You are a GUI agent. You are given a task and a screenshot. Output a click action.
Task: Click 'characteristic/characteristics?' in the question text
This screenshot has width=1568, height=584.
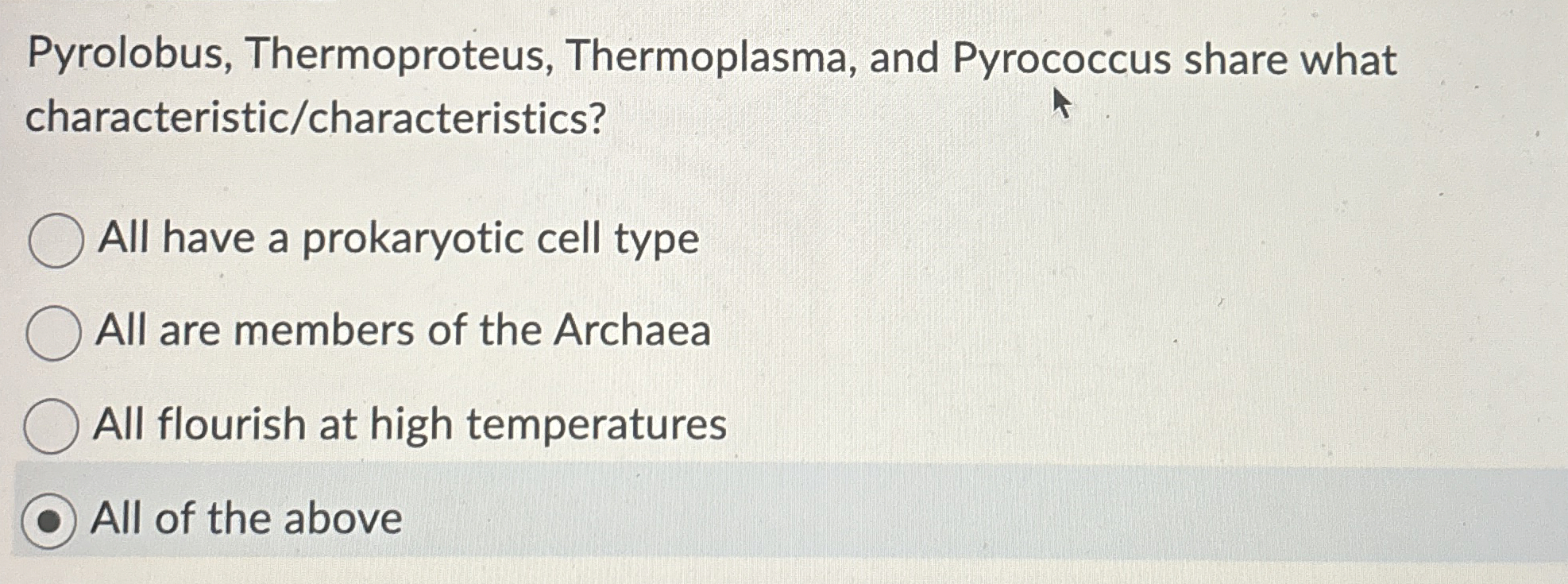(x=313, y=118)
